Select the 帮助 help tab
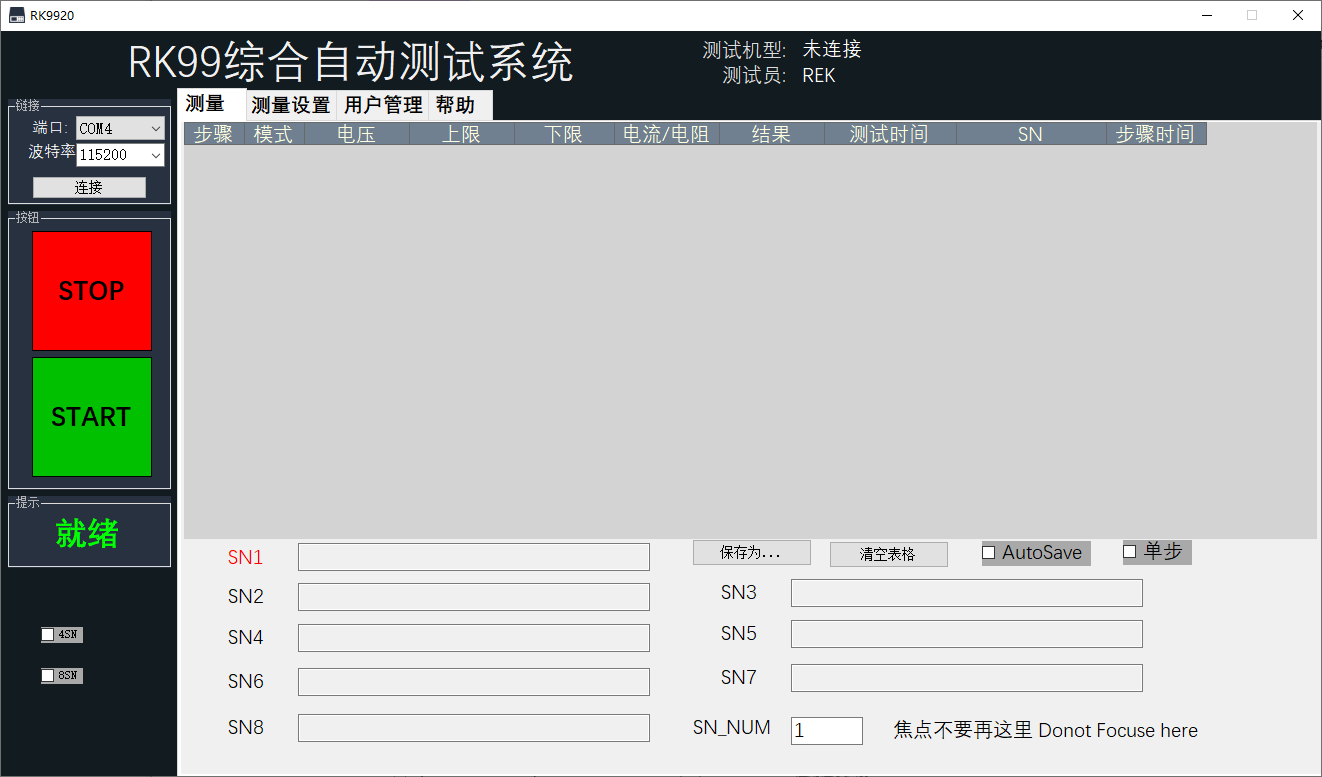Screen dimensions: 1322x777 tap(455, 105)
